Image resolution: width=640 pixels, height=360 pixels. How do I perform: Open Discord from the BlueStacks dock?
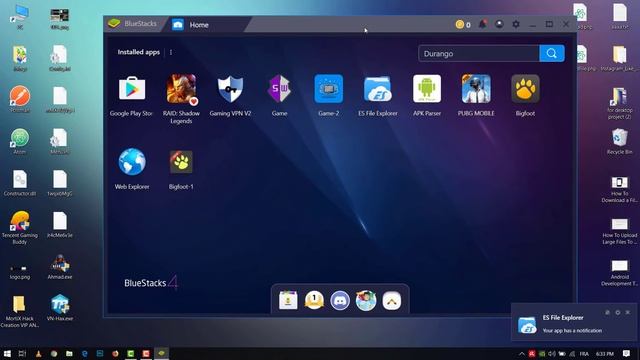pos(340,301)
